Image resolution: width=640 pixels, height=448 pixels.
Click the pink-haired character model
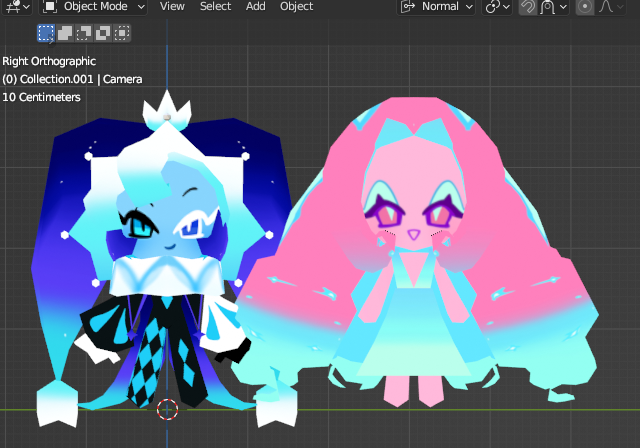414,253
